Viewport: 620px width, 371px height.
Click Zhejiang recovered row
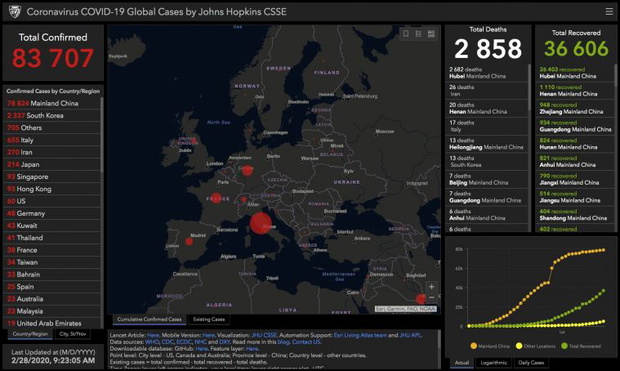click(575, 108)
